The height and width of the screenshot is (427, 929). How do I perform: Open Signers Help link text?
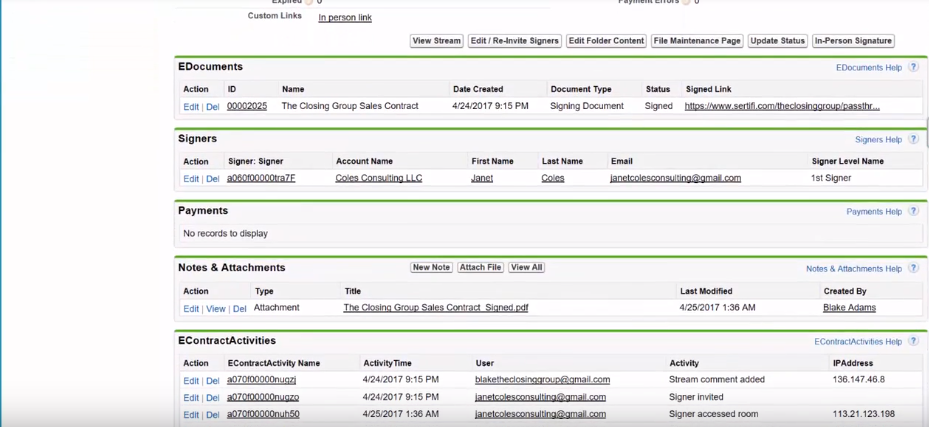pos(878,140)
